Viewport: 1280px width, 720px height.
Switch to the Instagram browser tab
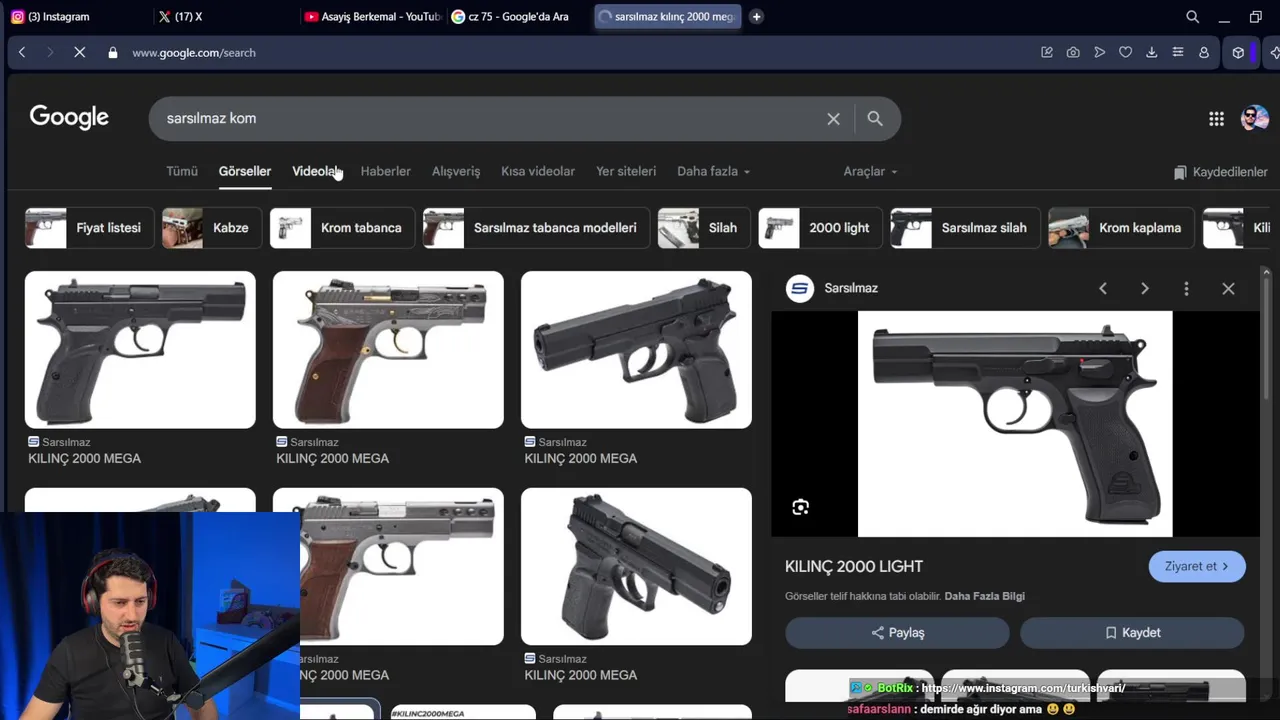(x=58, y=17)
